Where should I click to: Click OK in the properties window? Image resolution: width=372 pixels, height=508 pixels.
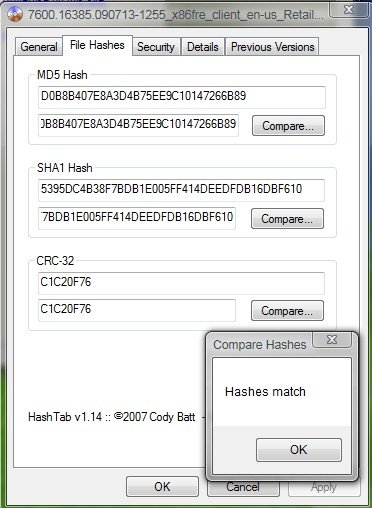(162, 487)
